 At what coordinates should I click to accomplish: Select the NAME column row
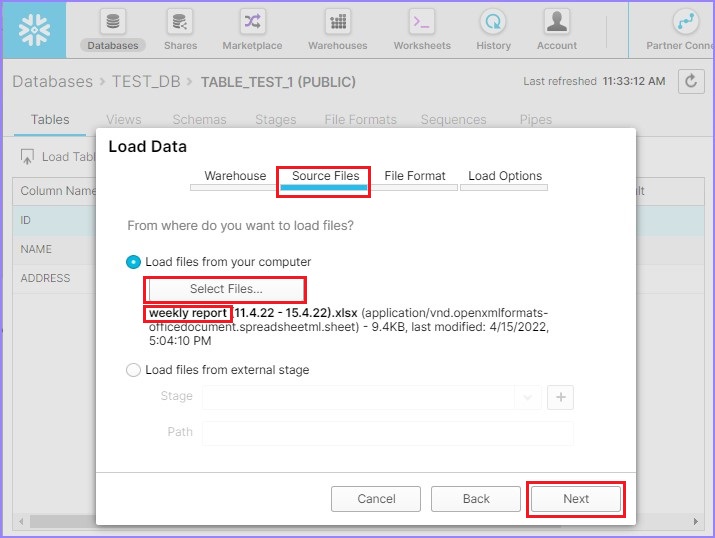(54, 249)
